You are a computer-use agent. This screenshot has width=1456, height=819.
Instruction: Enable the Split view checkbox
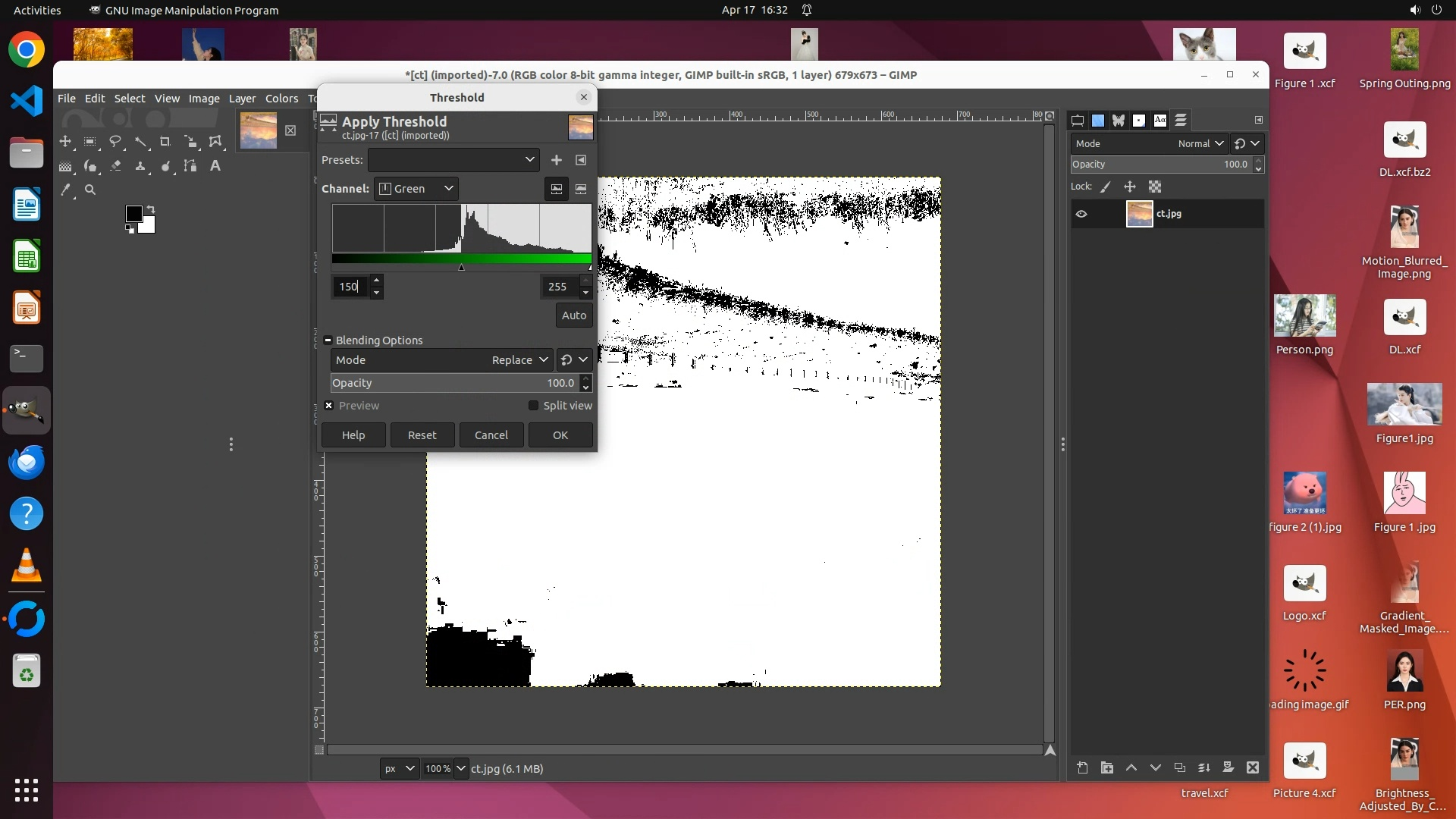click(533, 406)
